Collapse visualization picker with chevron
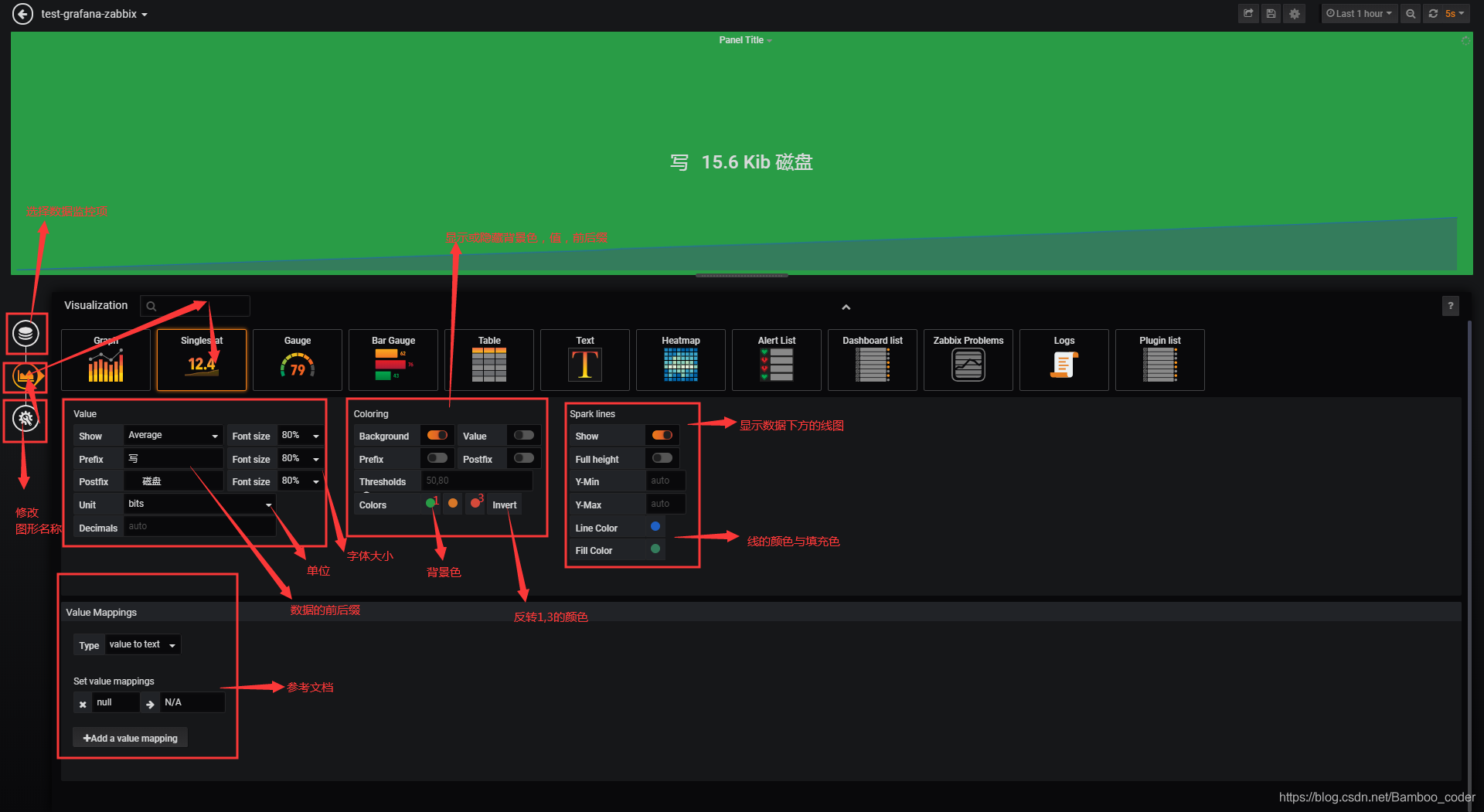 tap(846, 307)
